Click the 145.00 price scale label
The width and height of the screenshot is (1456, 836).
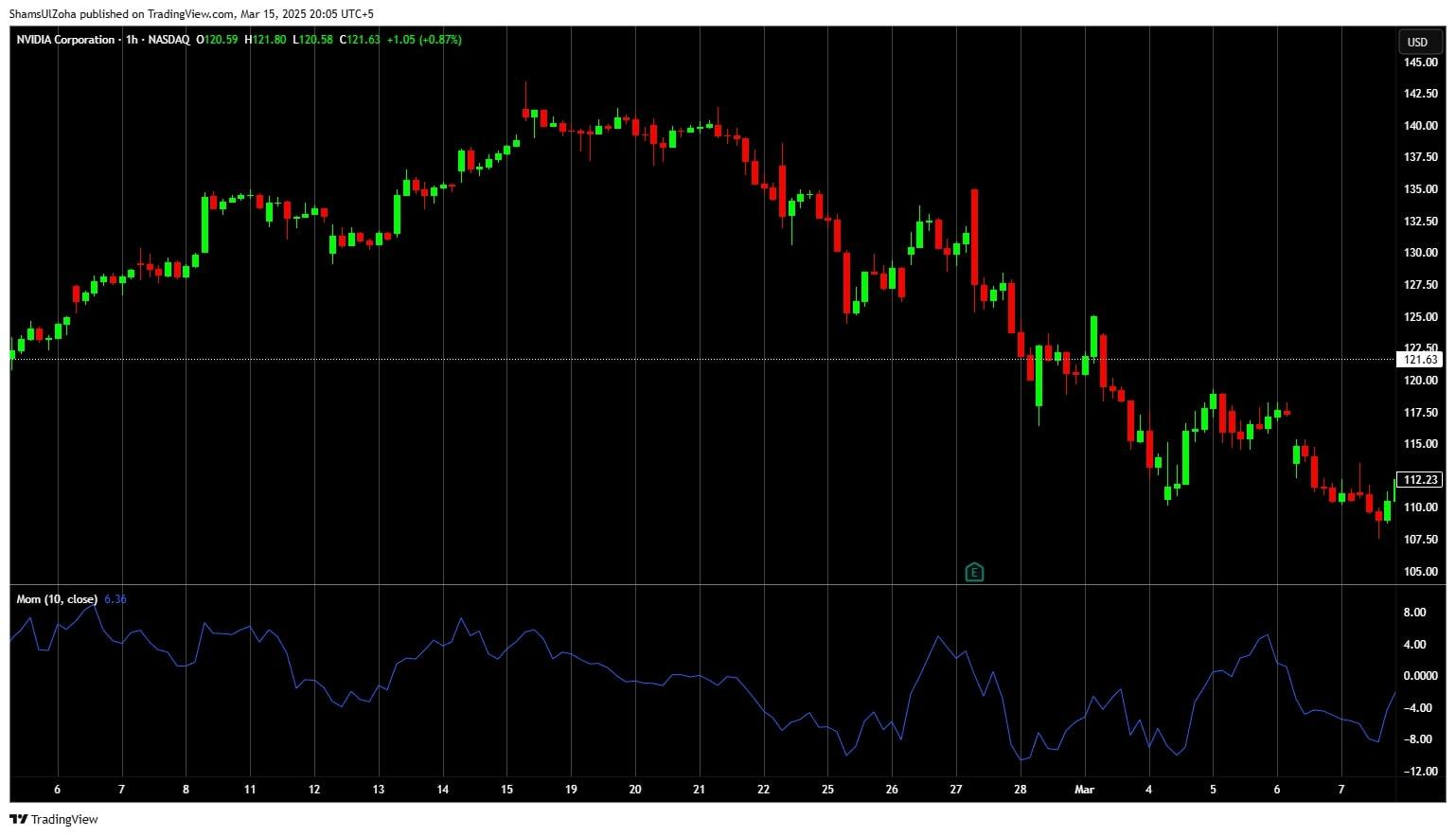1420,62
